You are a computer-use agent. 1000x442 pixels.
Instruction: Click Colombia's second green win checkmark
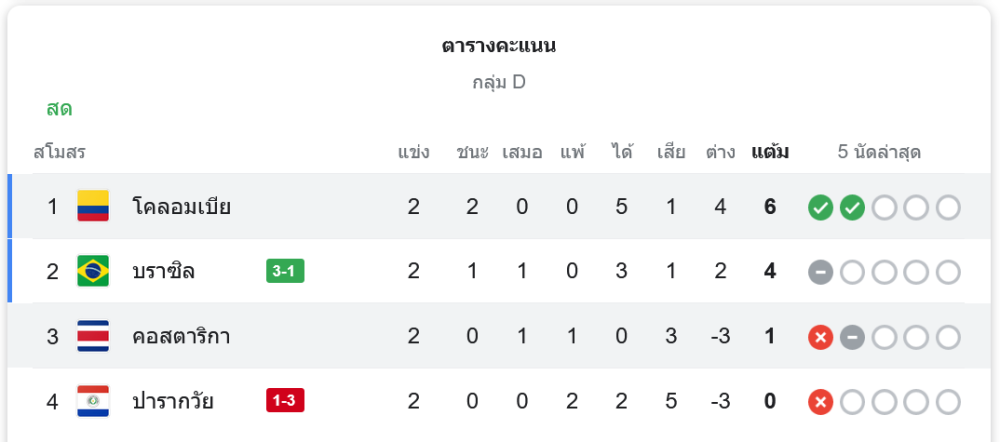pos(852,208)
